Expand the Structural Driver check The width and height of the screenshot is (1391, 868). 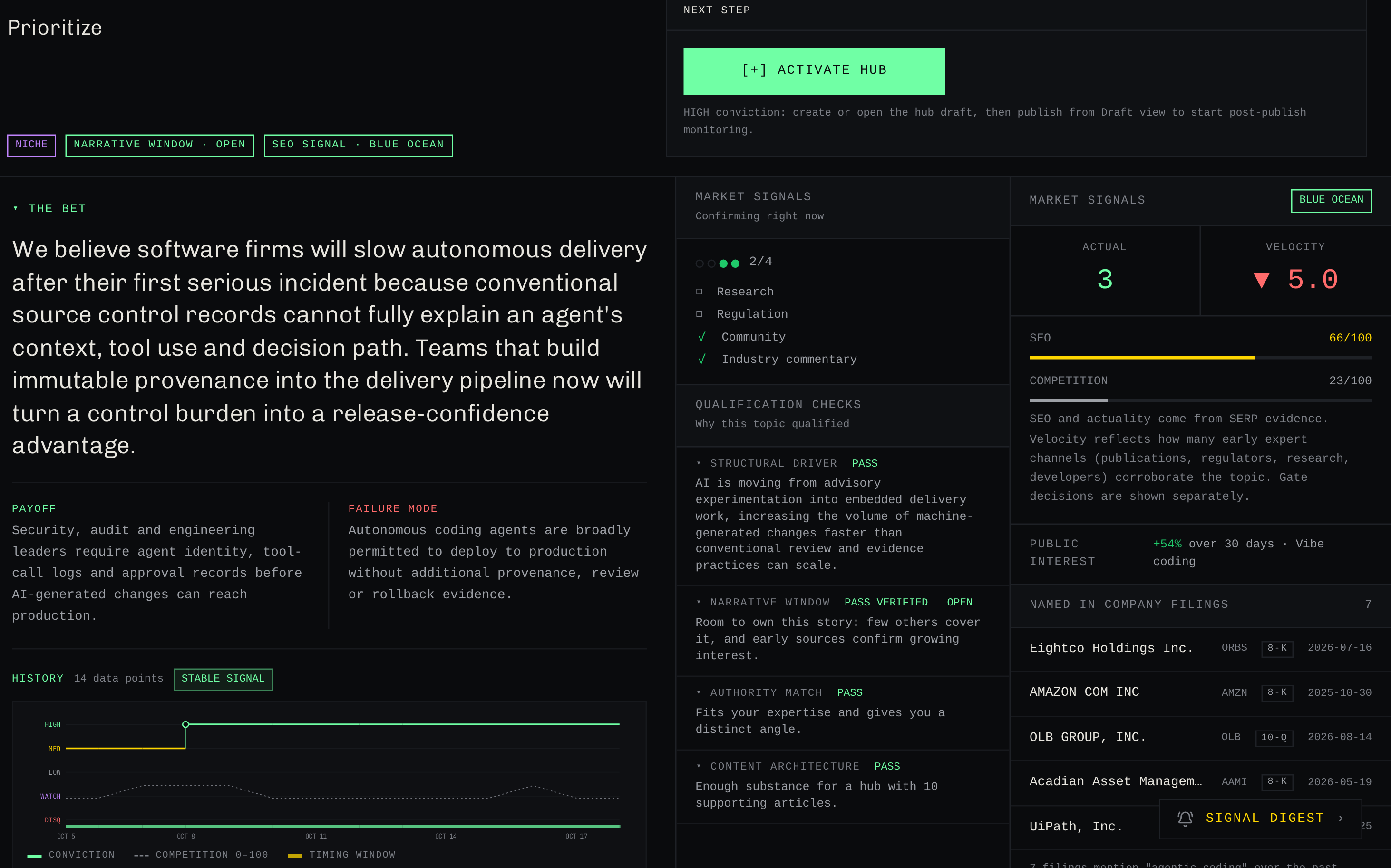(699, 463)
